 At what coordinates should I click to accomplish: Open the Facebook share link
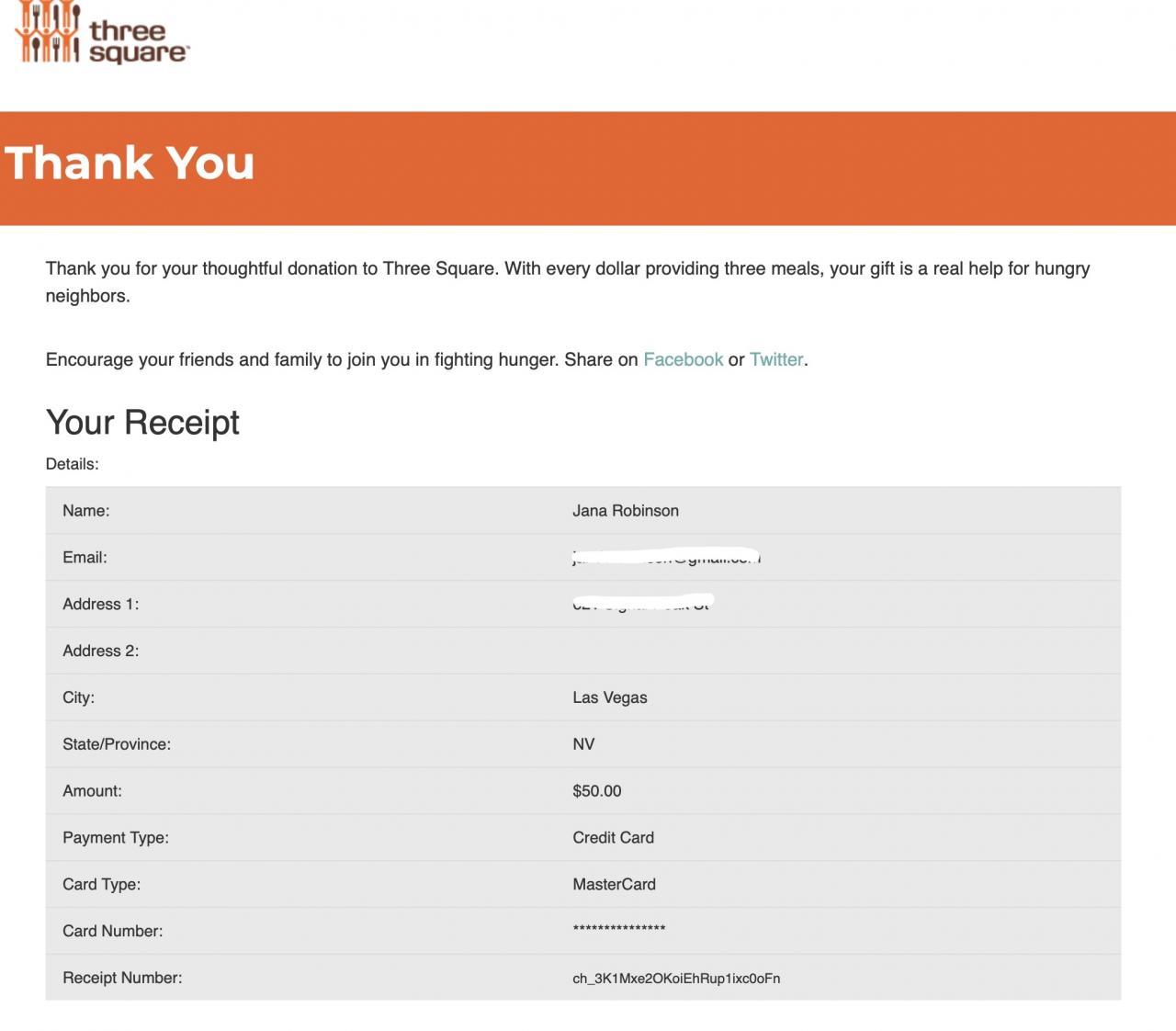coord(683,359)
